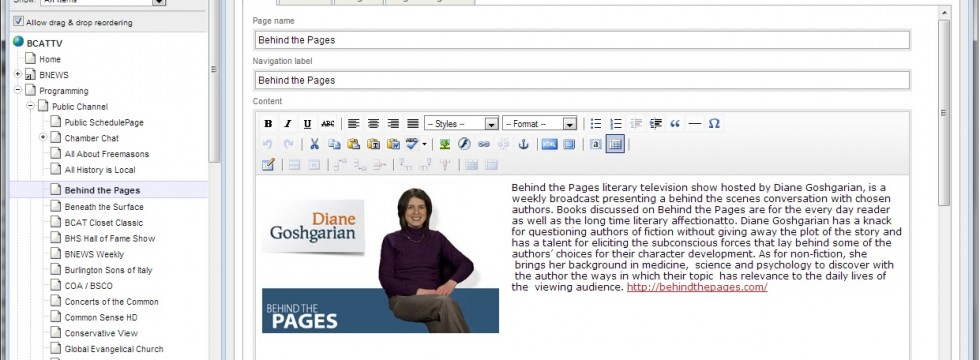
Task: Justify text fully
Action: pos(412,124)
